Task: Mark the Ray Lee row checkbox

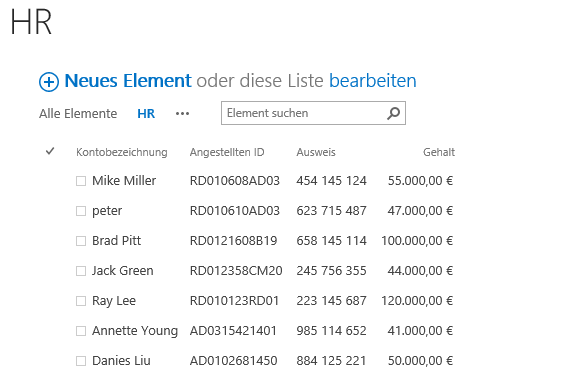Action: click(81, 301)
